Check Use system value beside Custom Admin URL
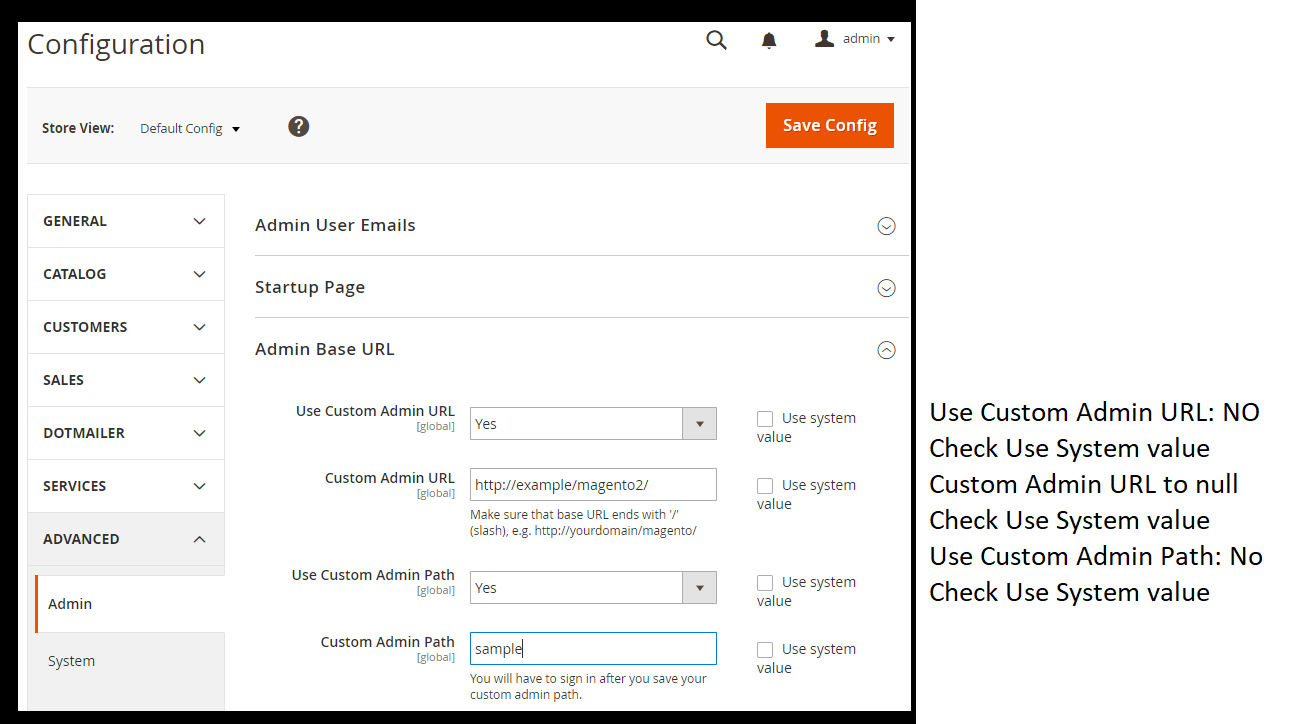This screenshot has width=1303, height=724. coord(765,485)
